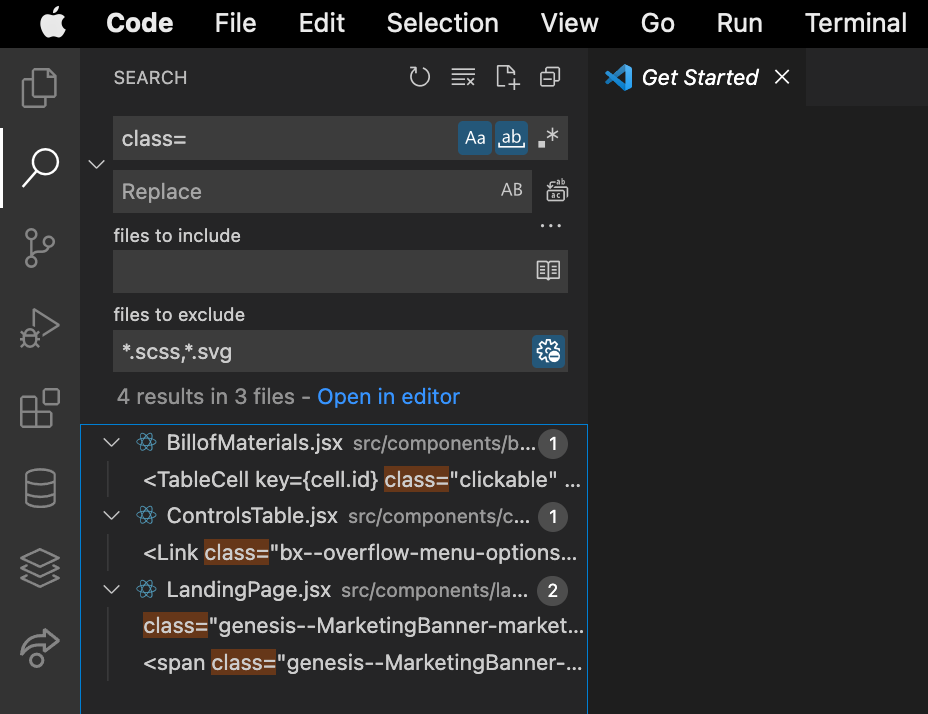This screenshot has width=928, height=714.
Task: Click Replace All button
Action: click(557, 190)
